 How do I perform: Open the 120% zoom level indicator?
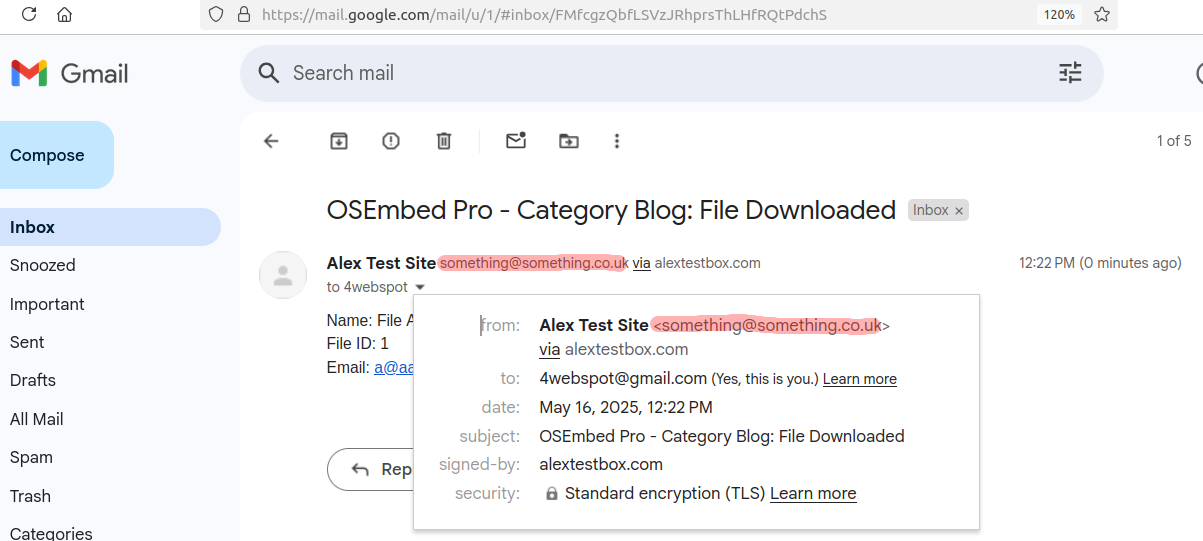(1059, 15)
